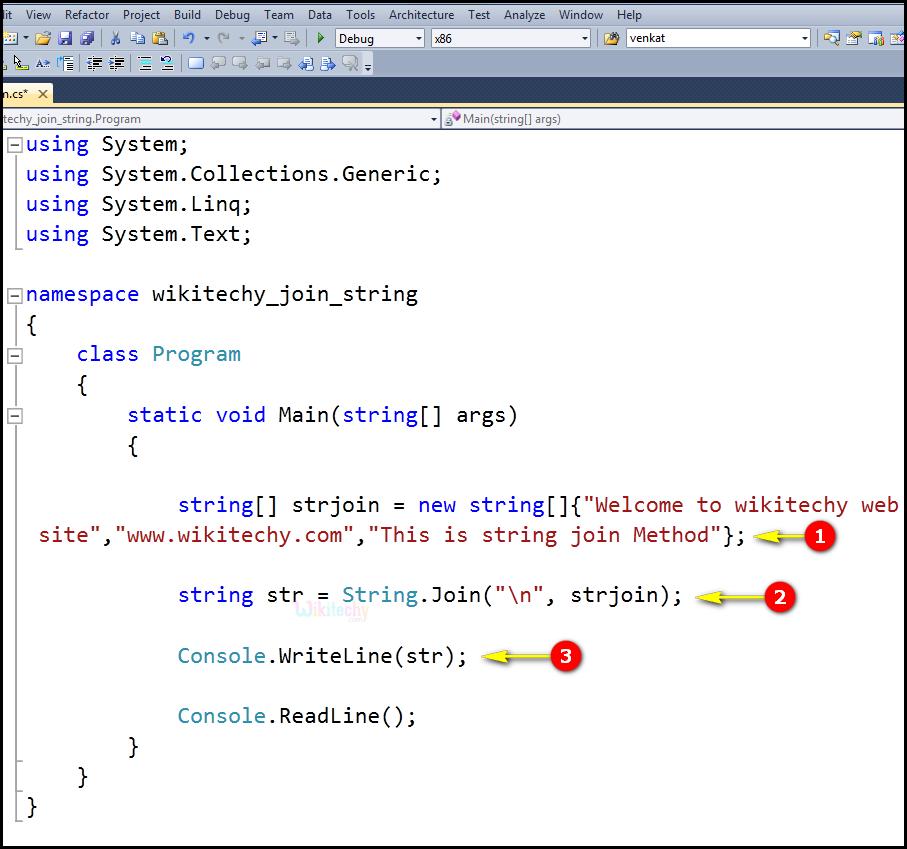Click the Open File folder icon
The height and width of the screenshot is (849, 907).
click(x=43, y=37)
